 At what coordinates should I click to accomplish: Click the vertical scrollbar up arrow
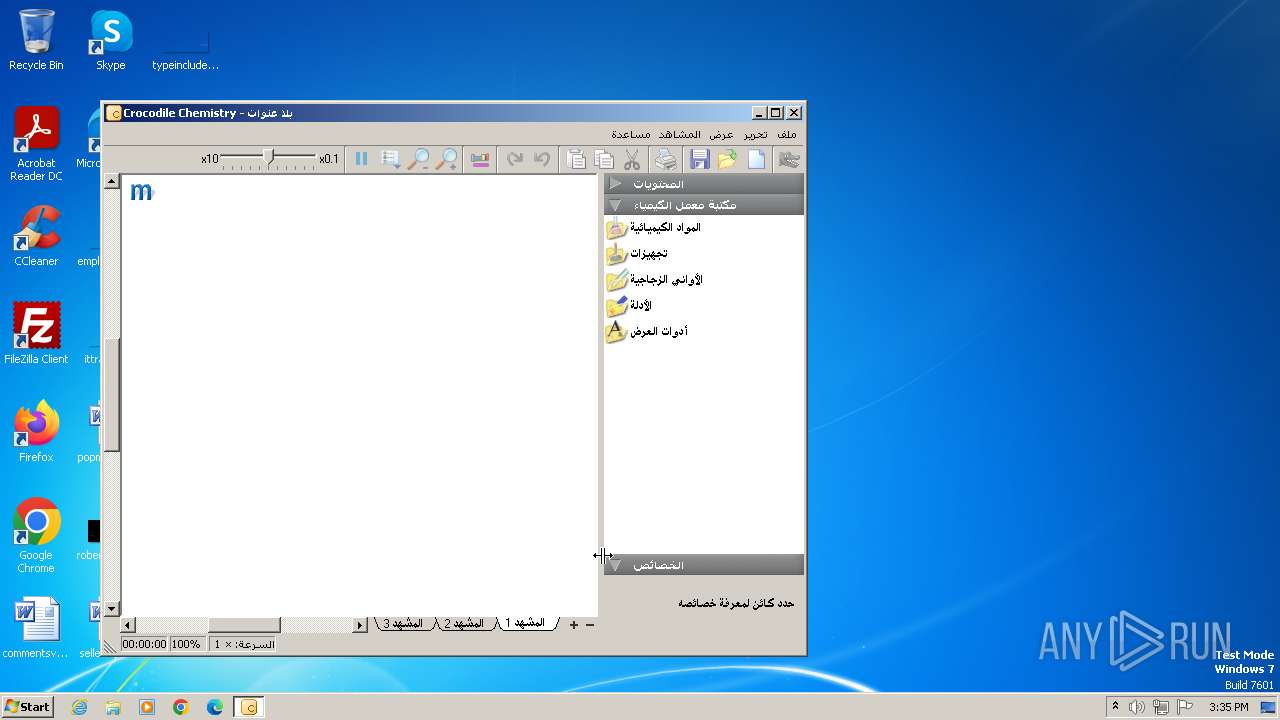click(x=112, y=182)
